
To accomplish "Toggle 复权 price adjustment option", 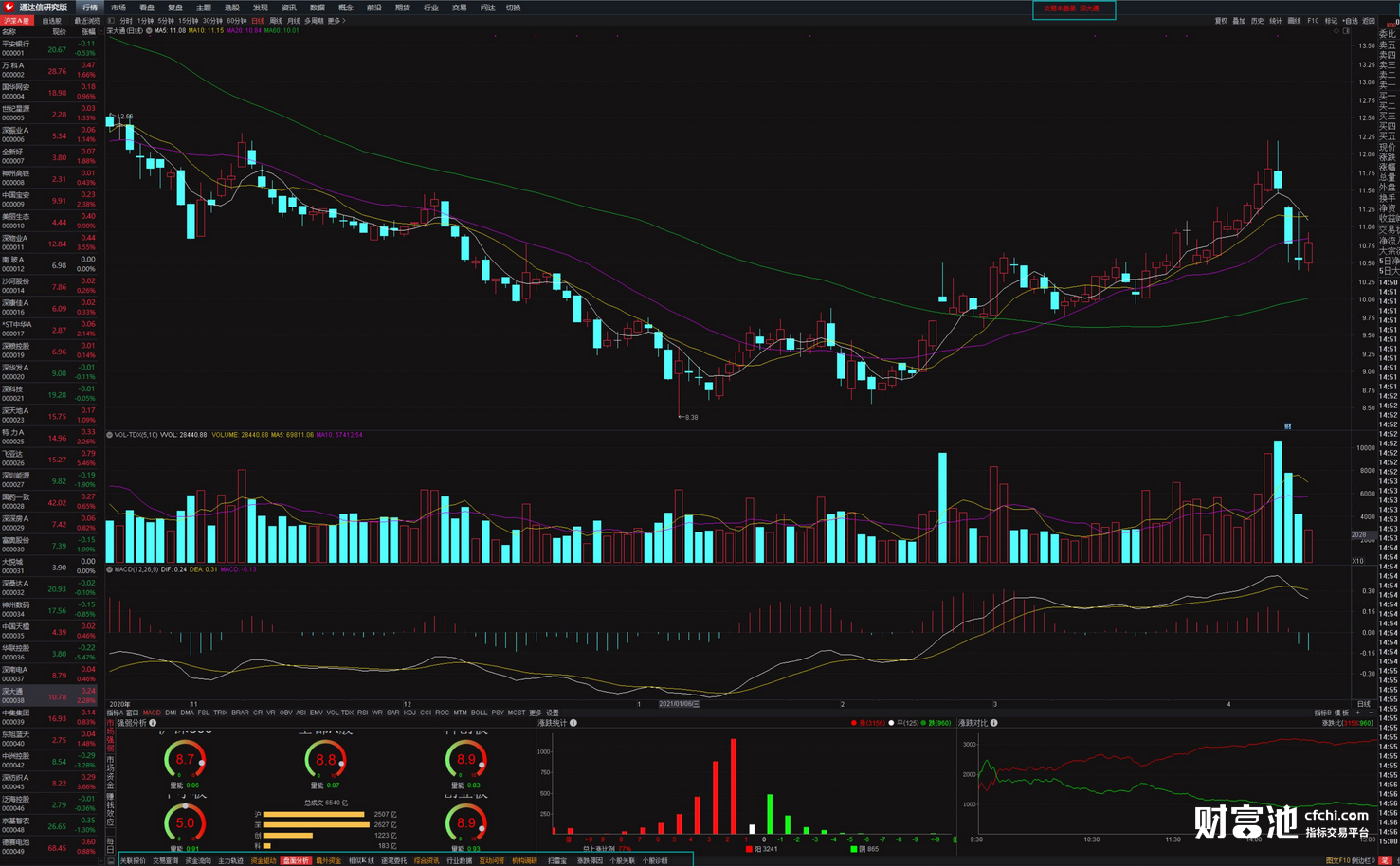I will [x=1221, y=21].
